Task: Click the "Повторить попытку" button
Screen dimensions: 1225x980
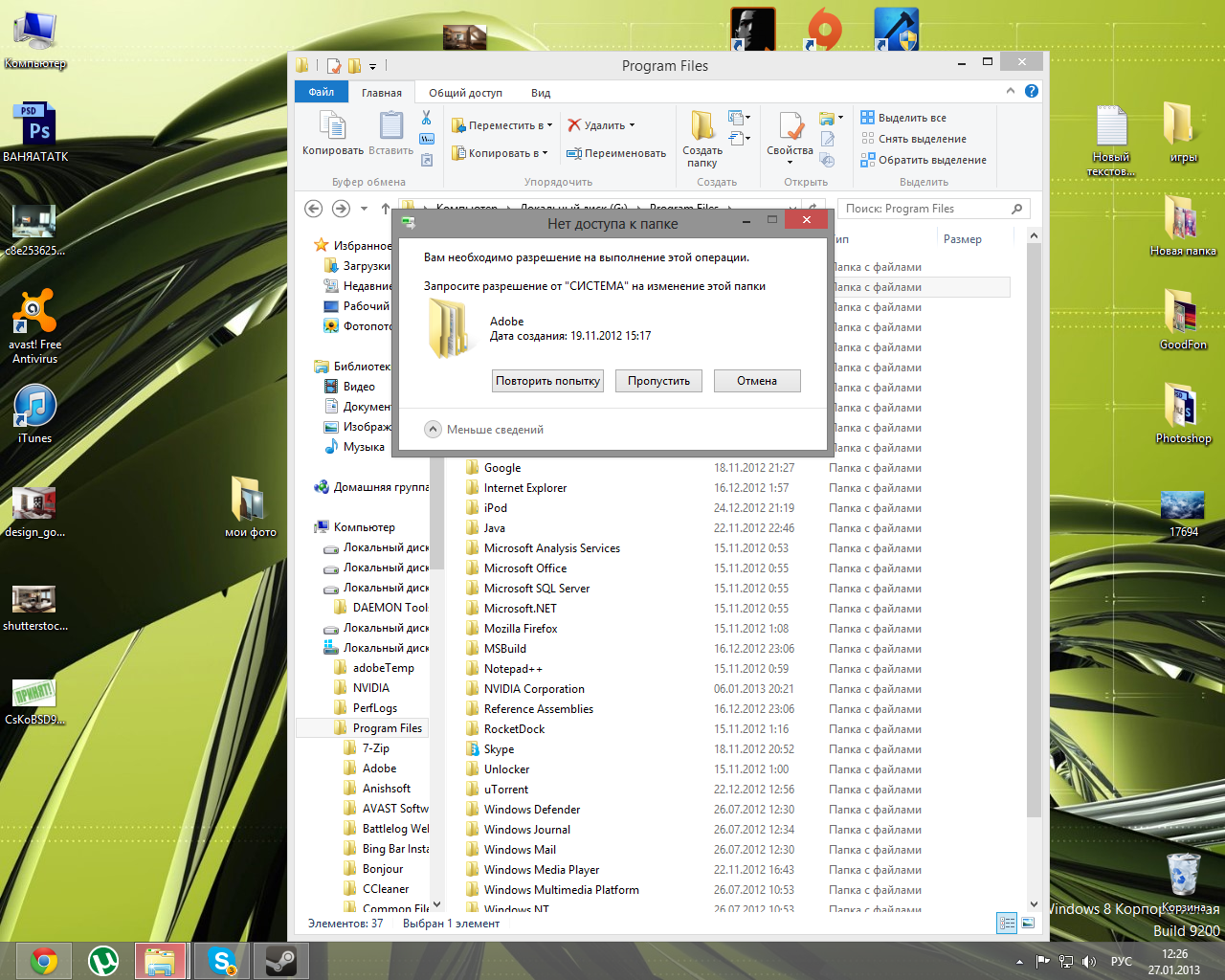Action: tap(547, 381)
